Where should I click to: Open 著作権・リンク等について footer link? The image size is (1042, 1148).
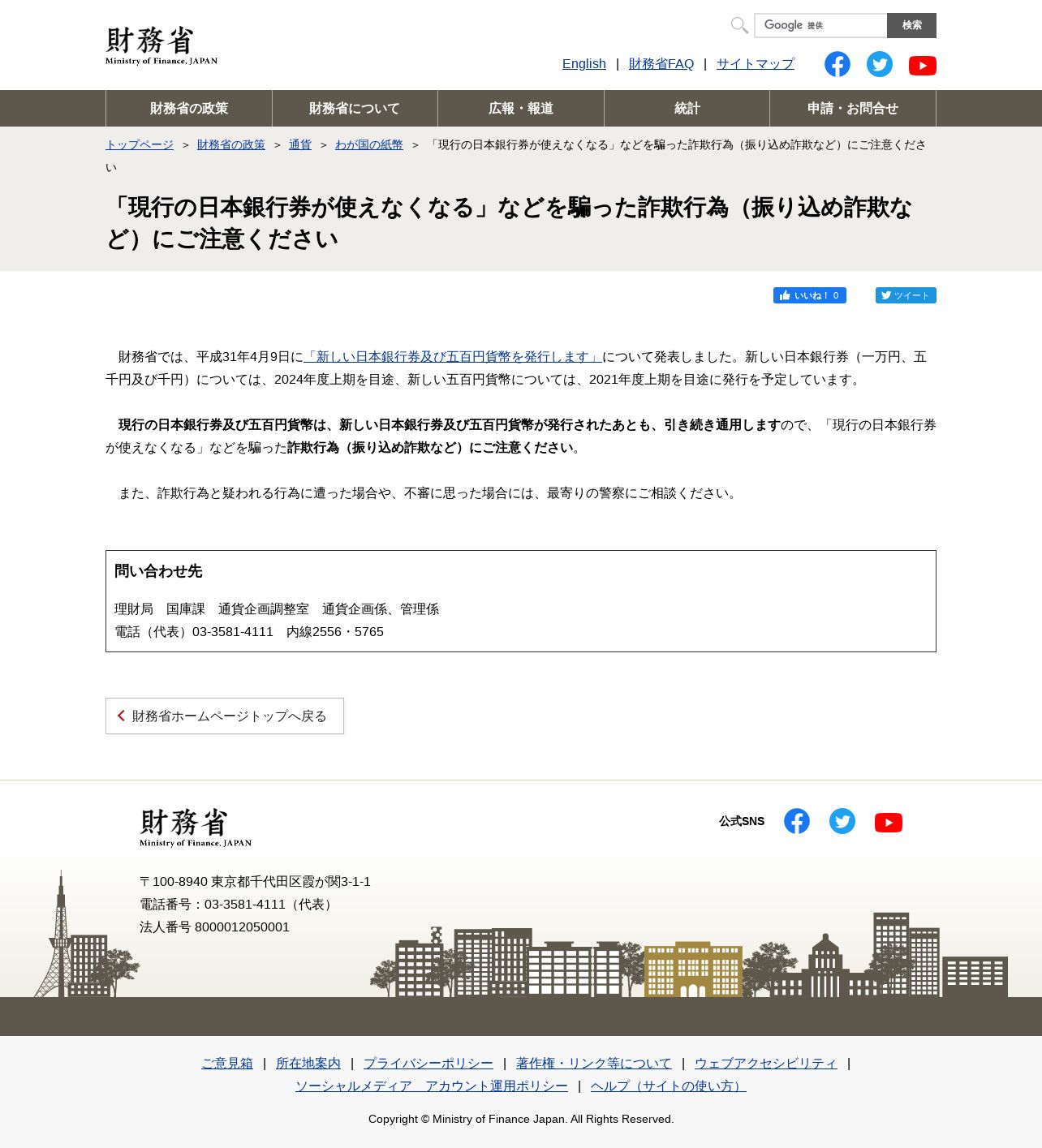[594, 1063]
